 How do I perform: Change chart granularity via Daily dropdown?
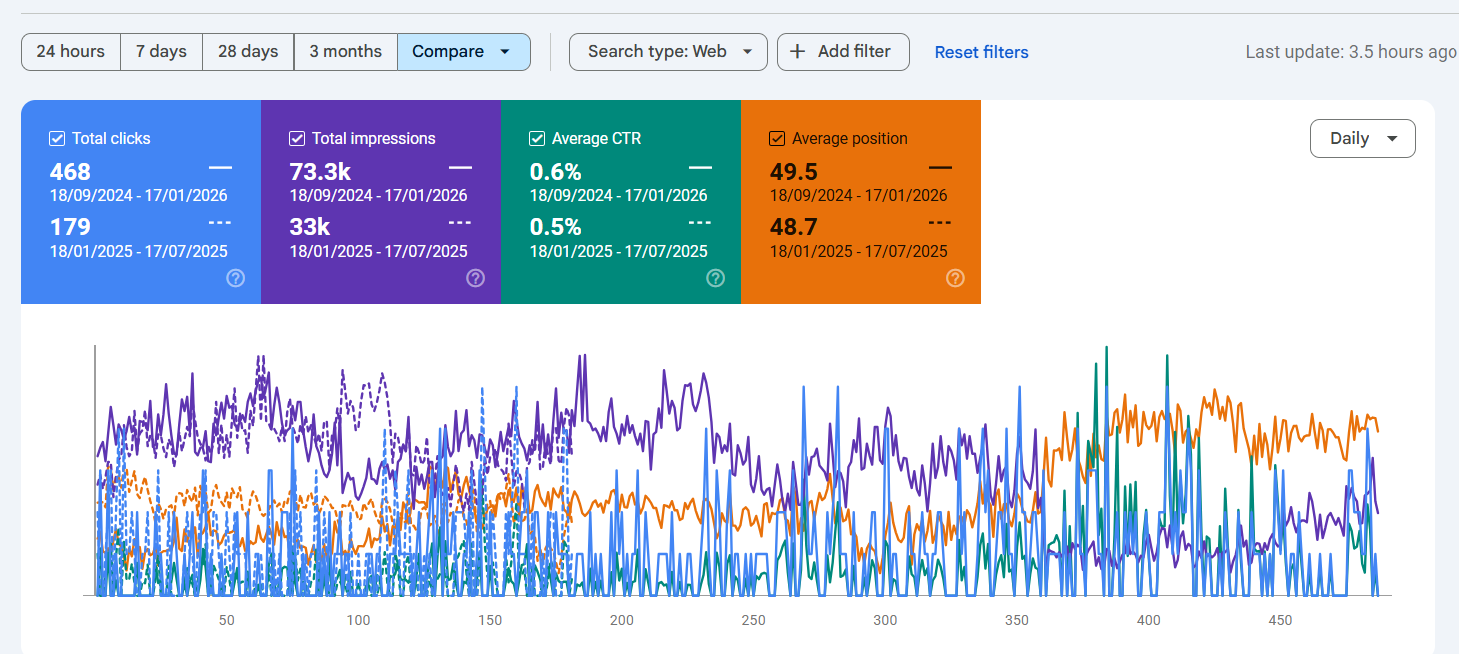click(x=1362, y=138)
